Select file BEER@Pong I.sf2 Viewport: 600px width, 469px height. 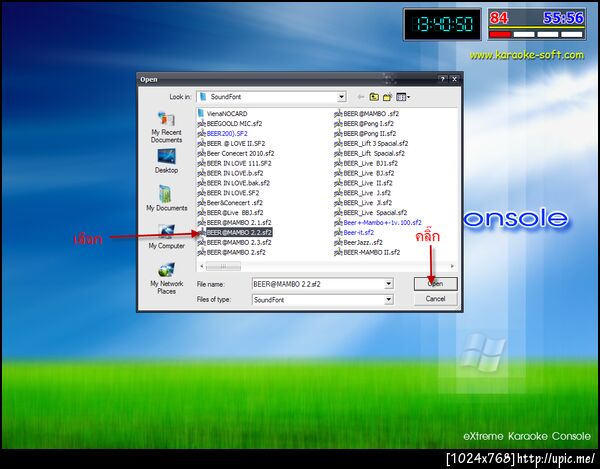point(364,124)
